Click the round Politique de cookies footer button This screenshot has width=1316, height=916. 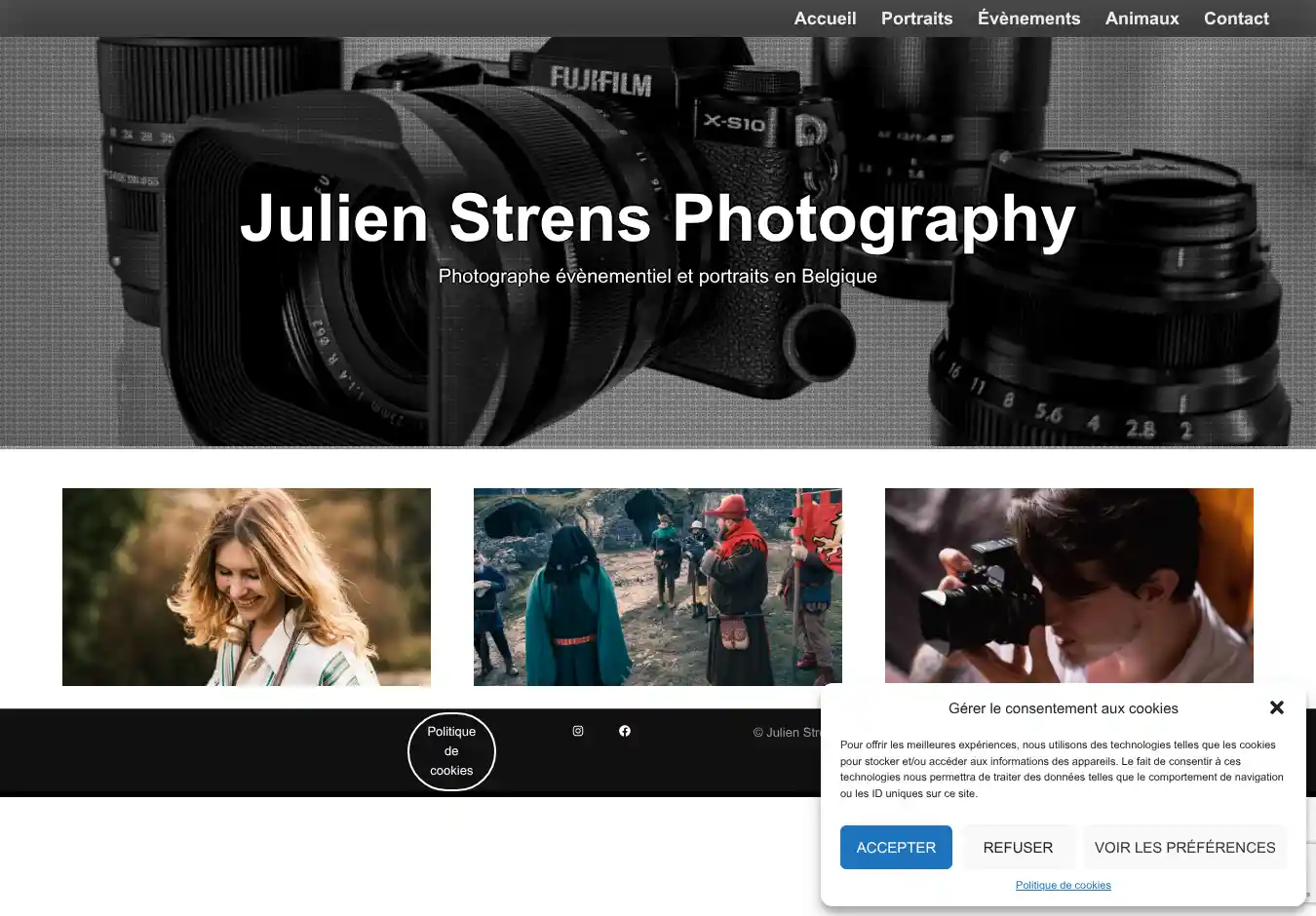tap(451, 751)
